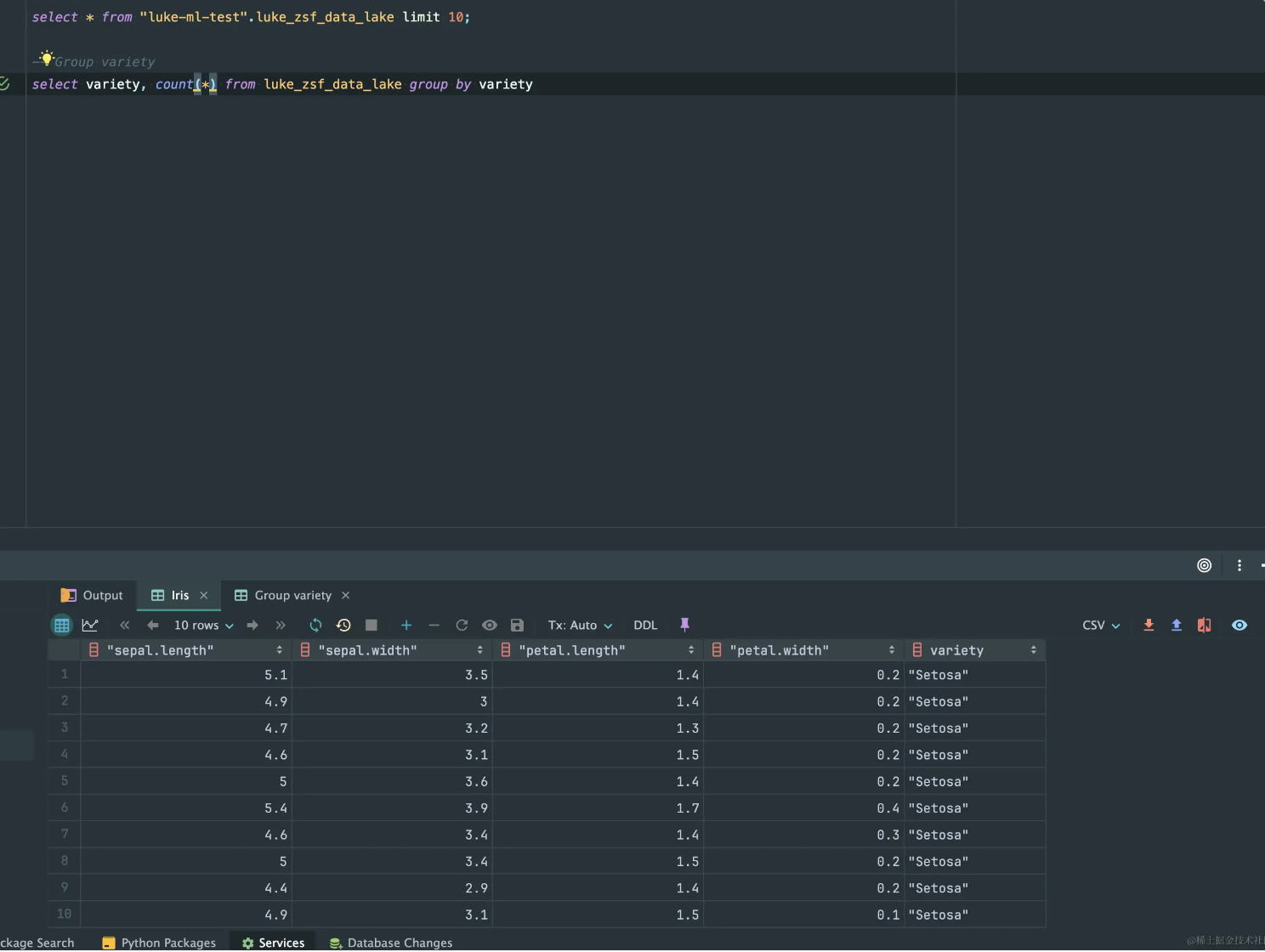Switch to the Output tab
This screenshot has height=952, width=1265.
[92, 596]
